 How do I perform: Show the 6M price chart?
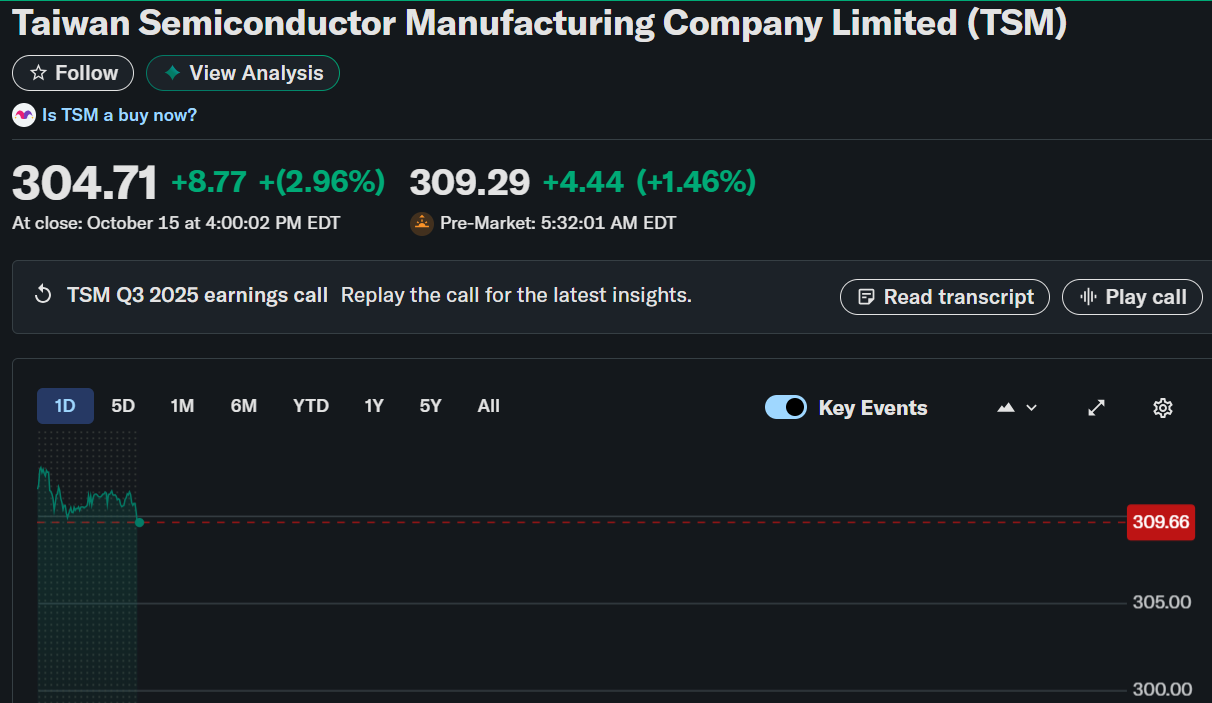[244, 406]
